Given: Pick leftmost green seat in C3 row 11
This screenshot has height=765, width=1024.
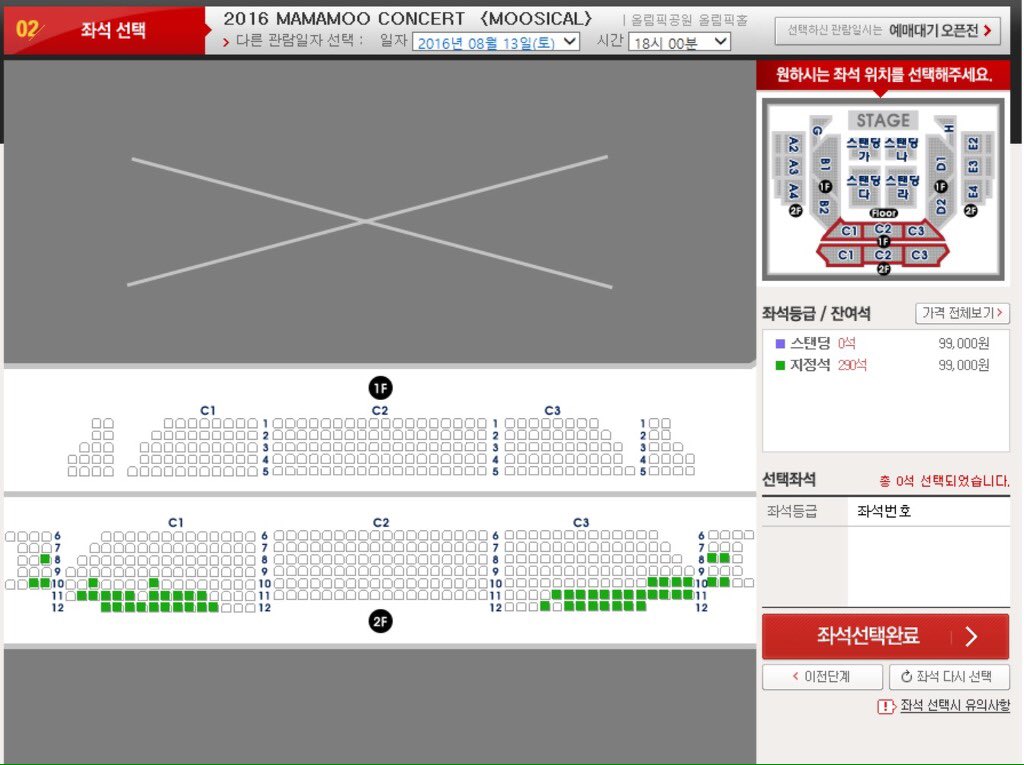Looking at the screenshot, I should 556,594.
